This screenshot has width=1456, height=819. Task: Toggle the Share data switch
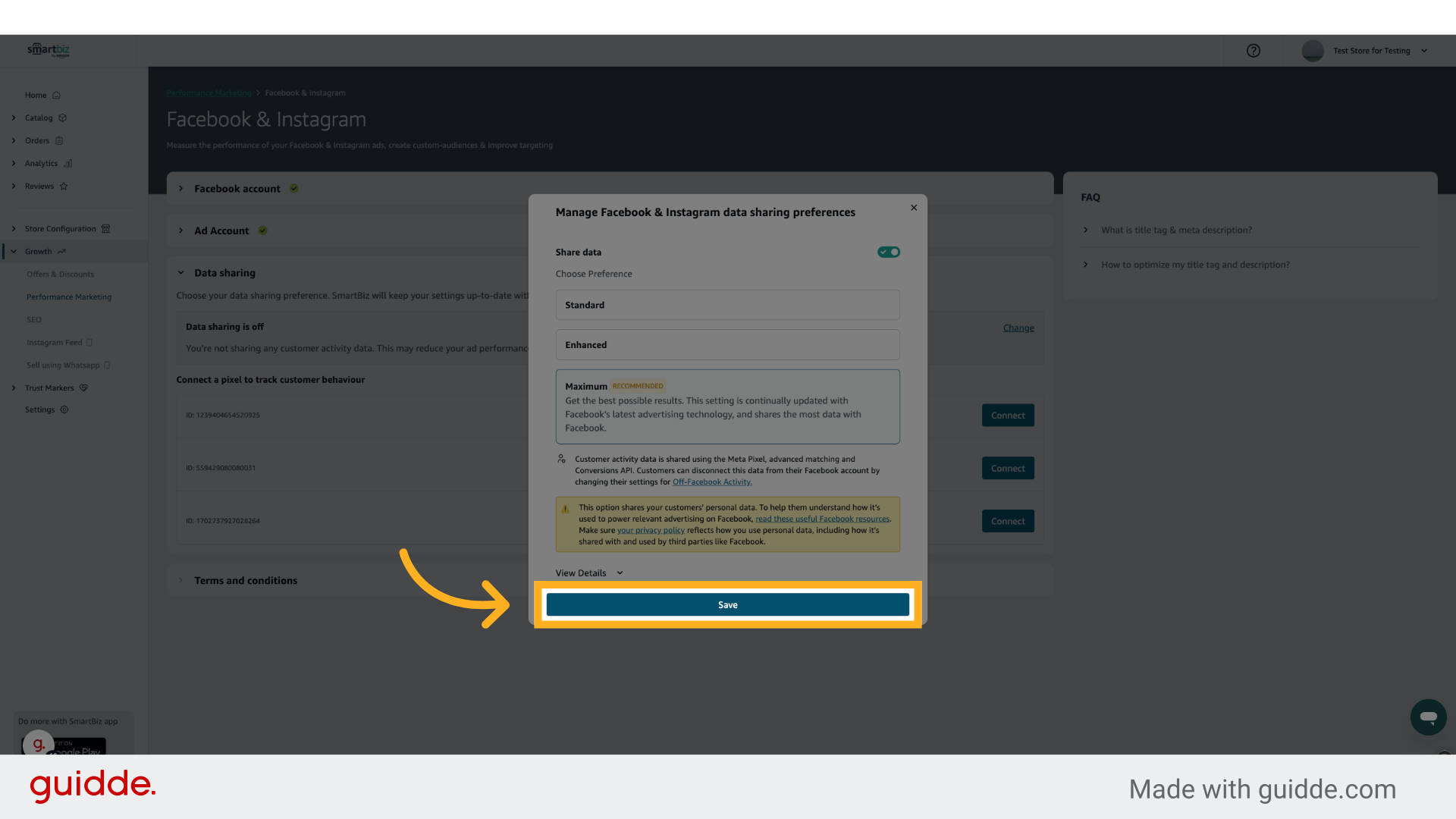pos(889,252)
